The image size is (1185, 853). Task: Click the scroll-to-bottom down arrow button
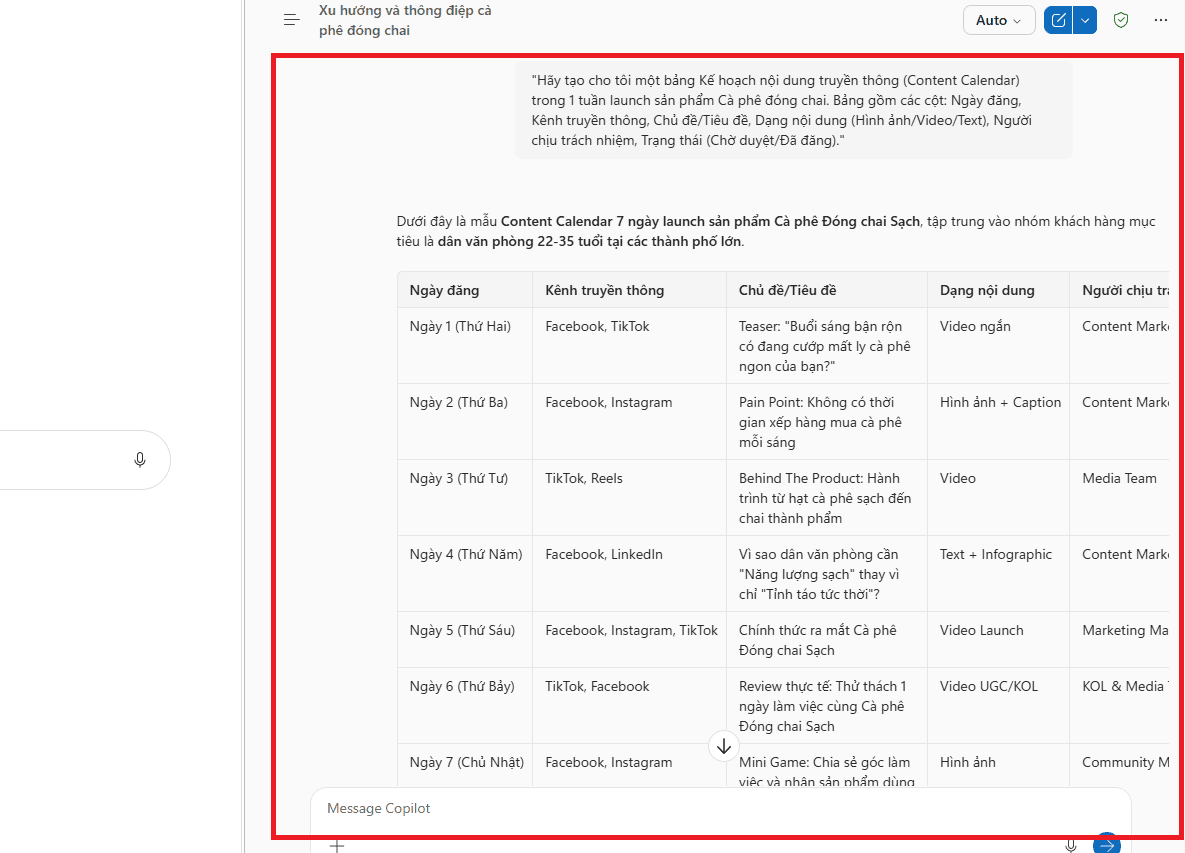[x=723, y=746]
